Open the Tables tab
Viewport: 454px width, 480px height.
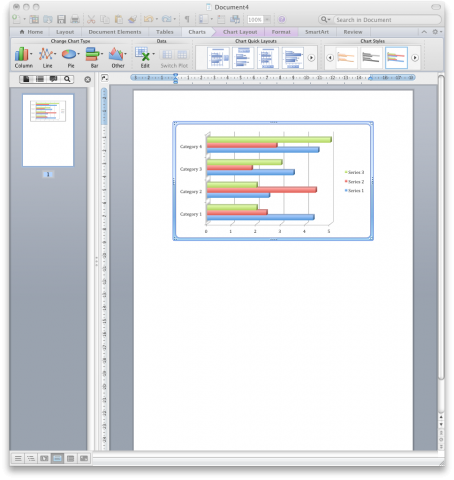[165, 32]
